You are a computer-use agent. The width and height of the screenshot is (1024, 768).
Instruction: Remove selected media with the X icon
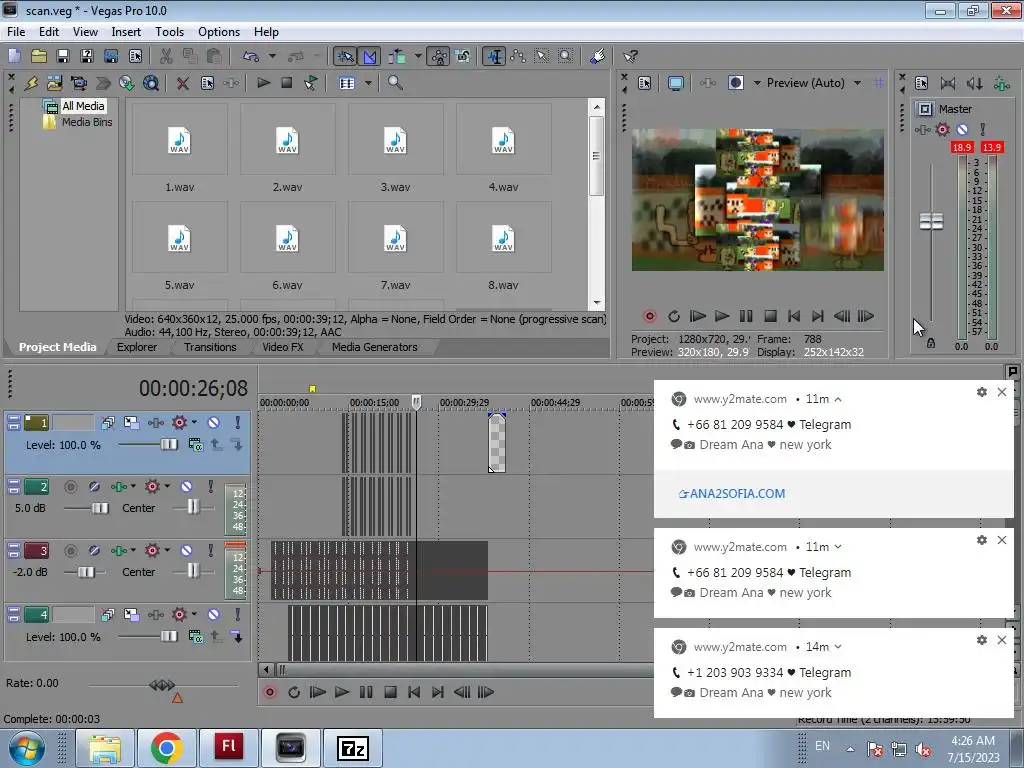click(183, 83)
